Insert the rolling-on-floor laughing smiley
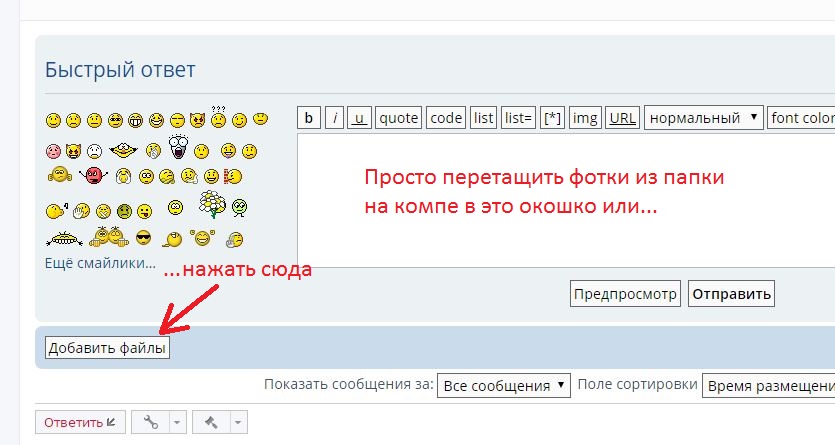The image size is (835, 445). [x=173, y=240]
